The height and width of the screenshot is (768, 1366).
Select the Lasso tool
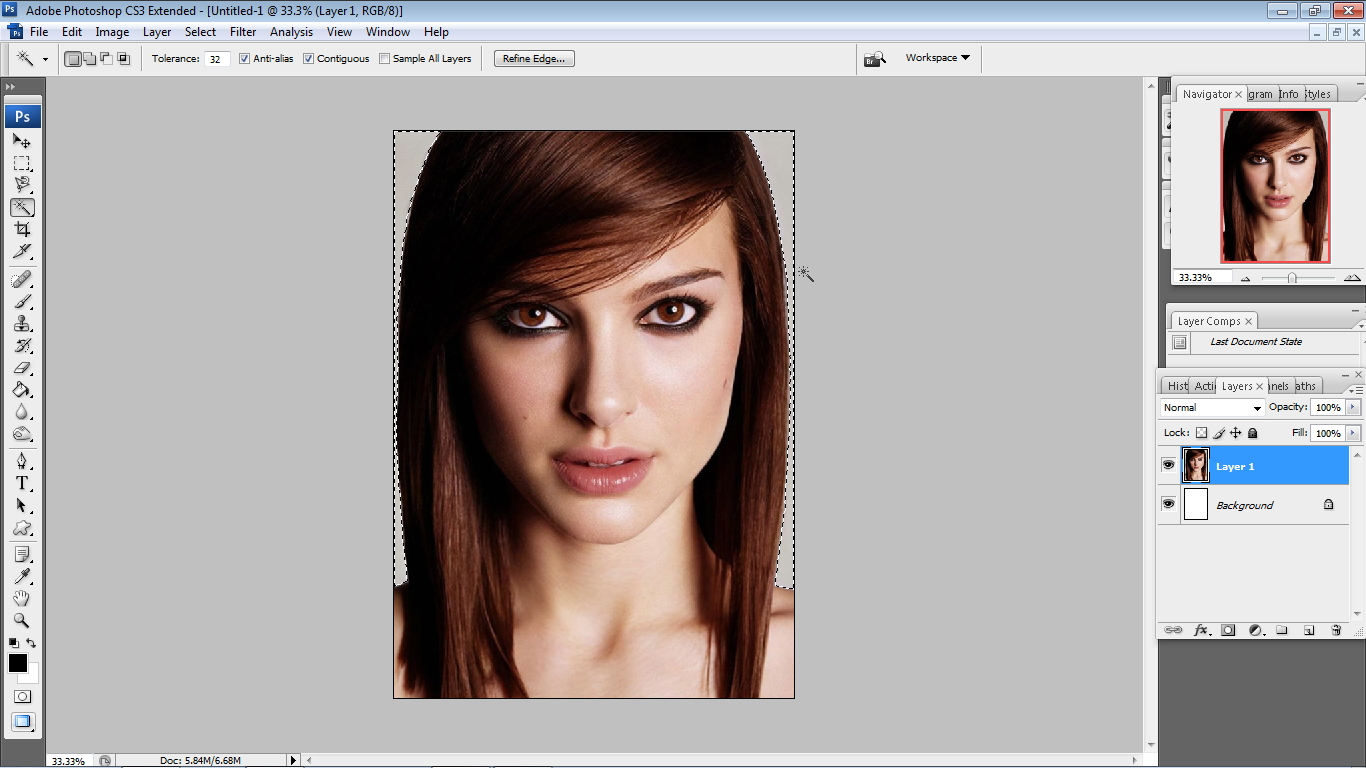[22, 185]
